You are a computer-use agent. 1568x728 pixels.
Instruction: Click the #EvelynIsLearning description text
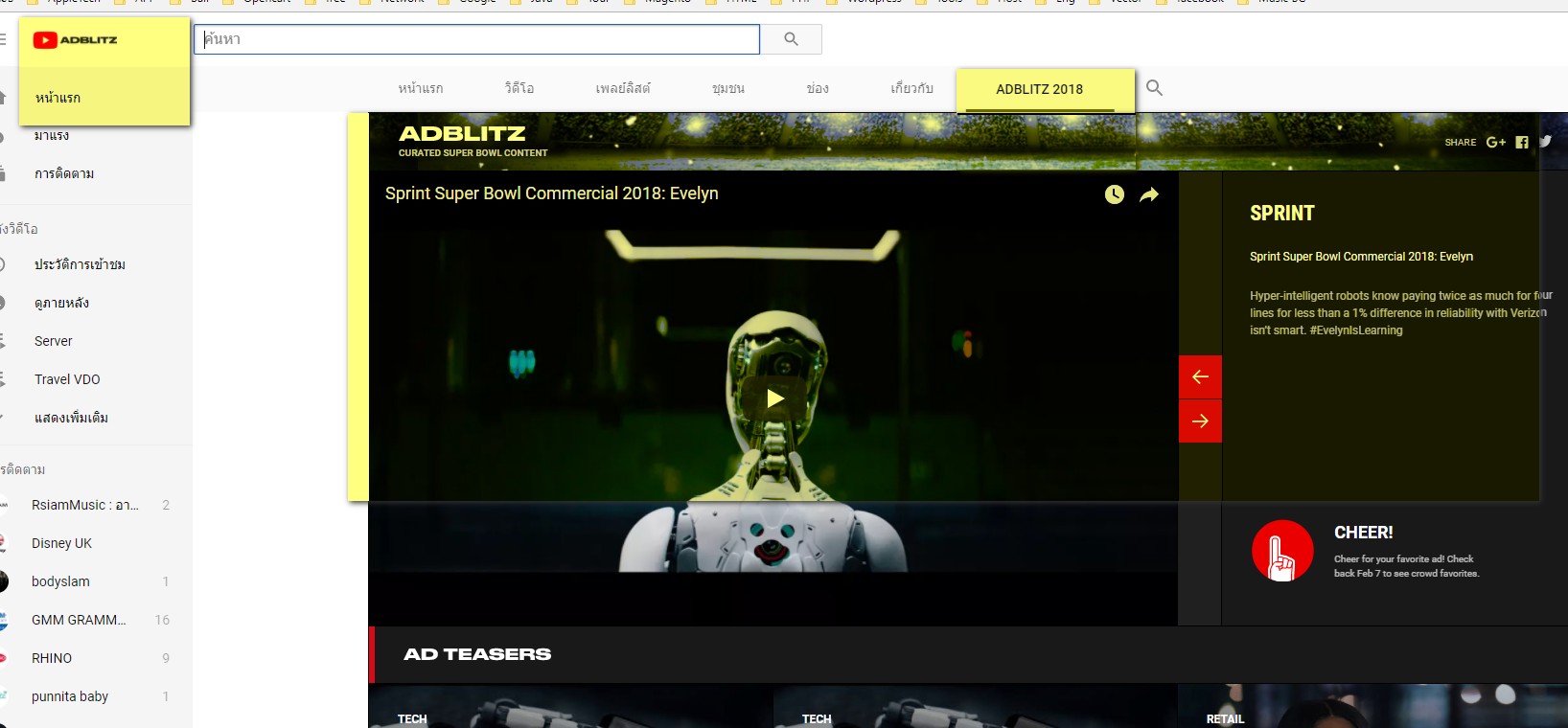(x=1356, y=330)
